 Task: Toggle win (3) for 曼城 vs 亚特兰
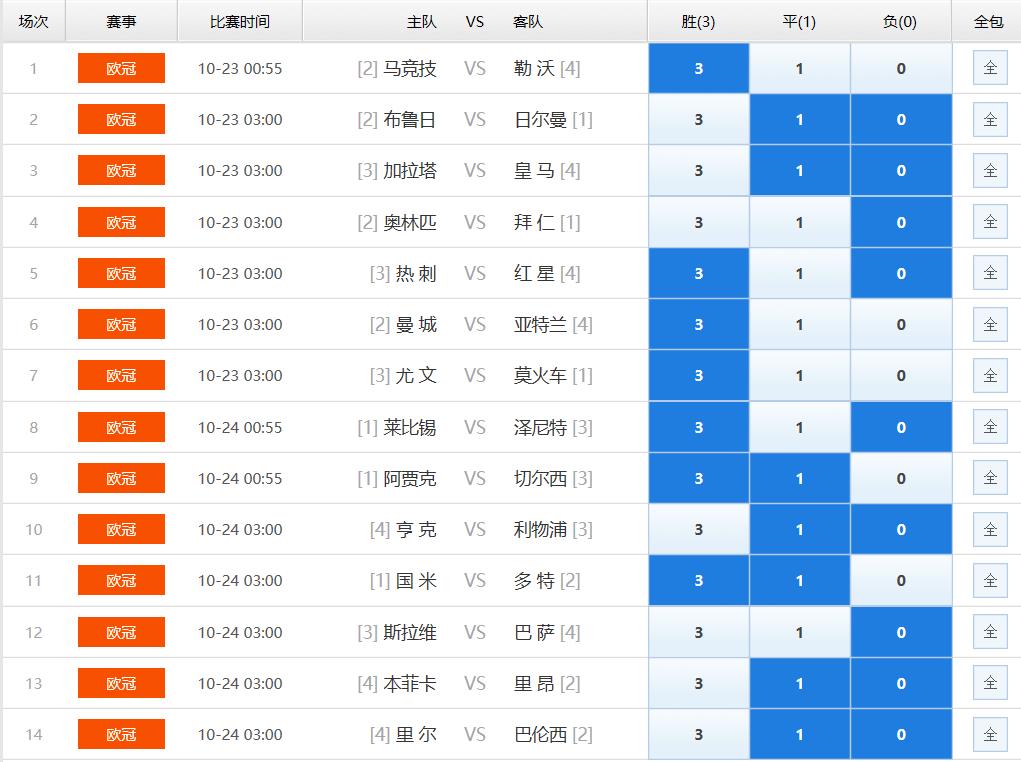(699, 324)
